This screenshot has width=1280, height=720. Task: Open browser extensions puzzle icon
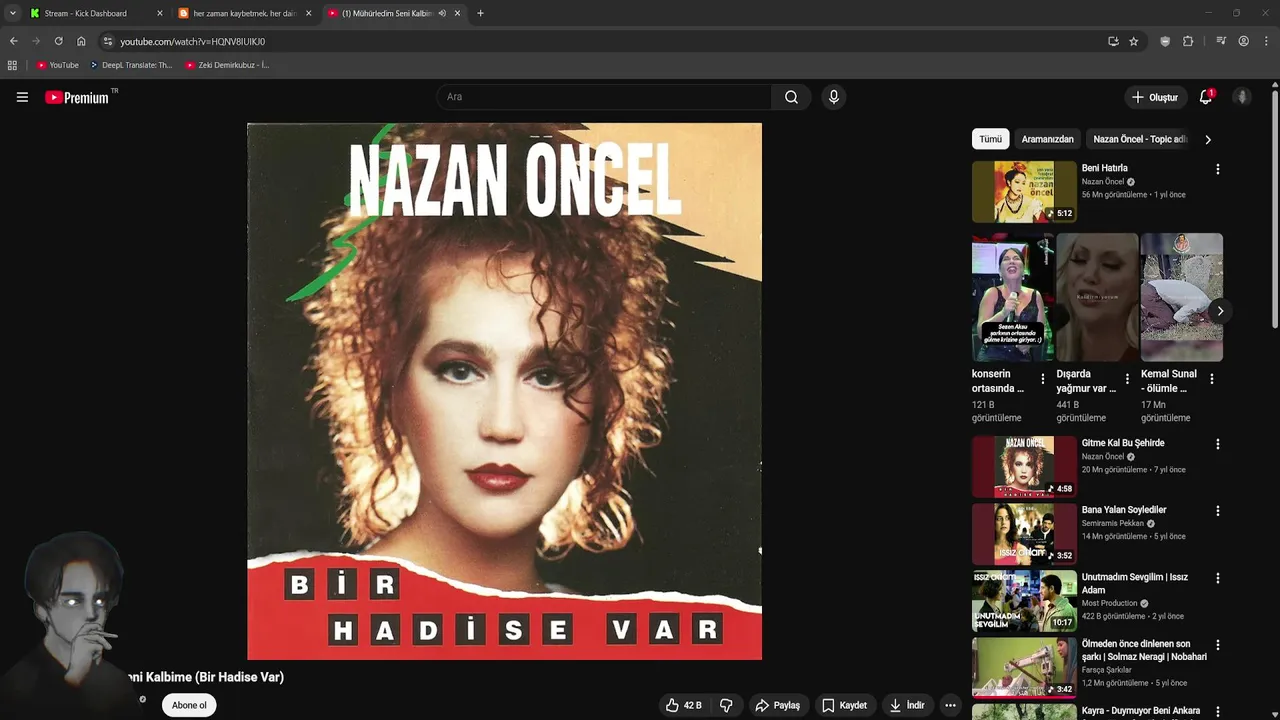pos(1188,41)
